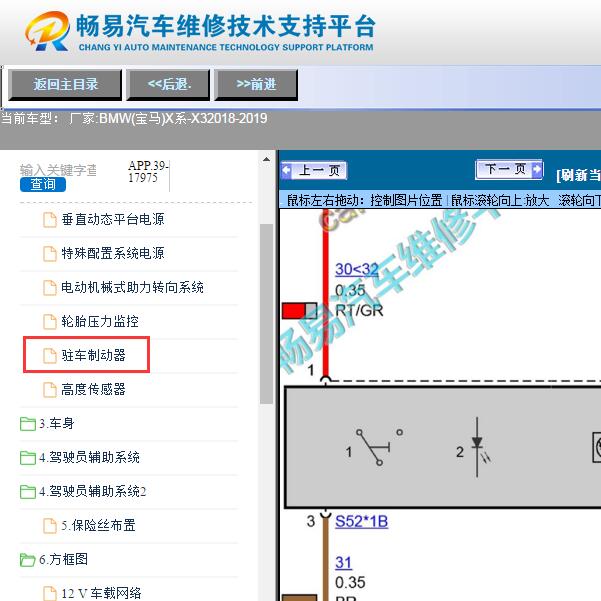Open 轮胎压力监控 entry

coord(100,321)
